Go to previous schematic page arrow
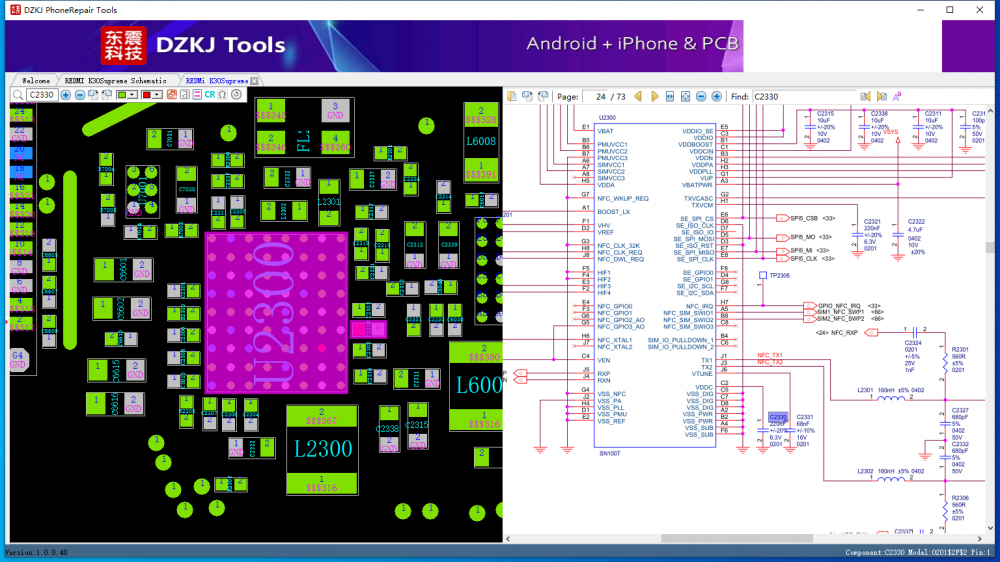This screenshot has width=1000, height=562. (x=638, y=96)
